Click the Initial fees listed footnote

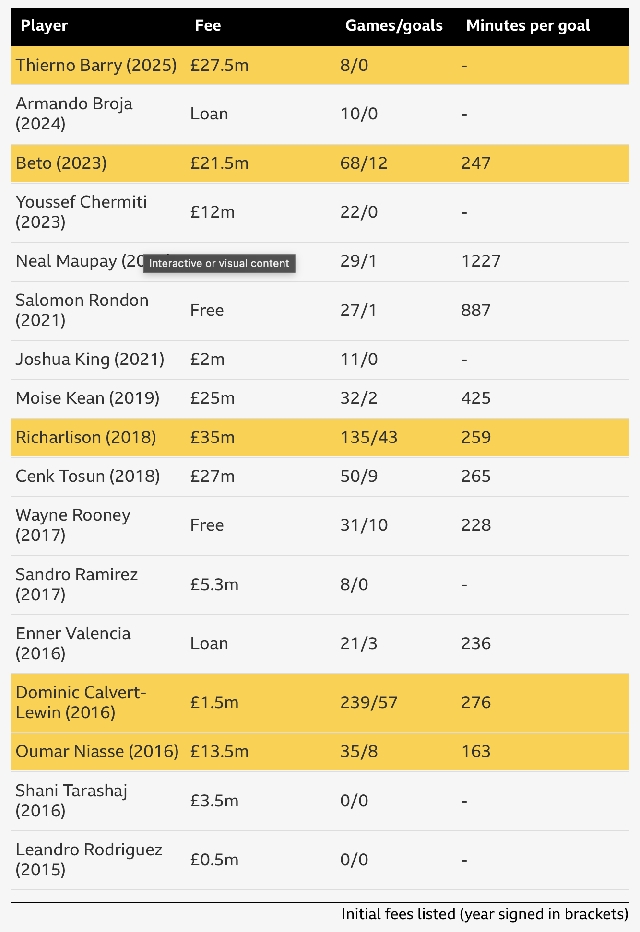[x=484, y=914]
